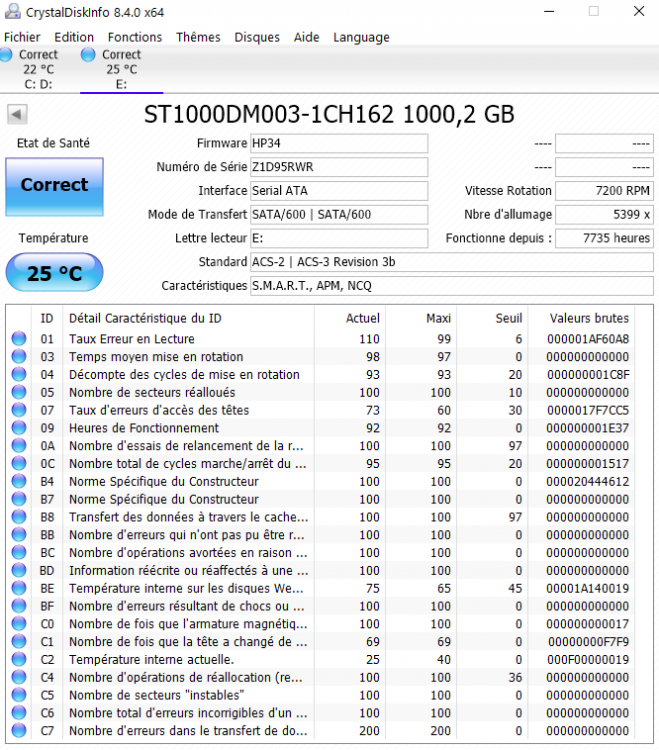Click status orb for attribute C2 temperature
659x750 pixels.
click(19, 660)
